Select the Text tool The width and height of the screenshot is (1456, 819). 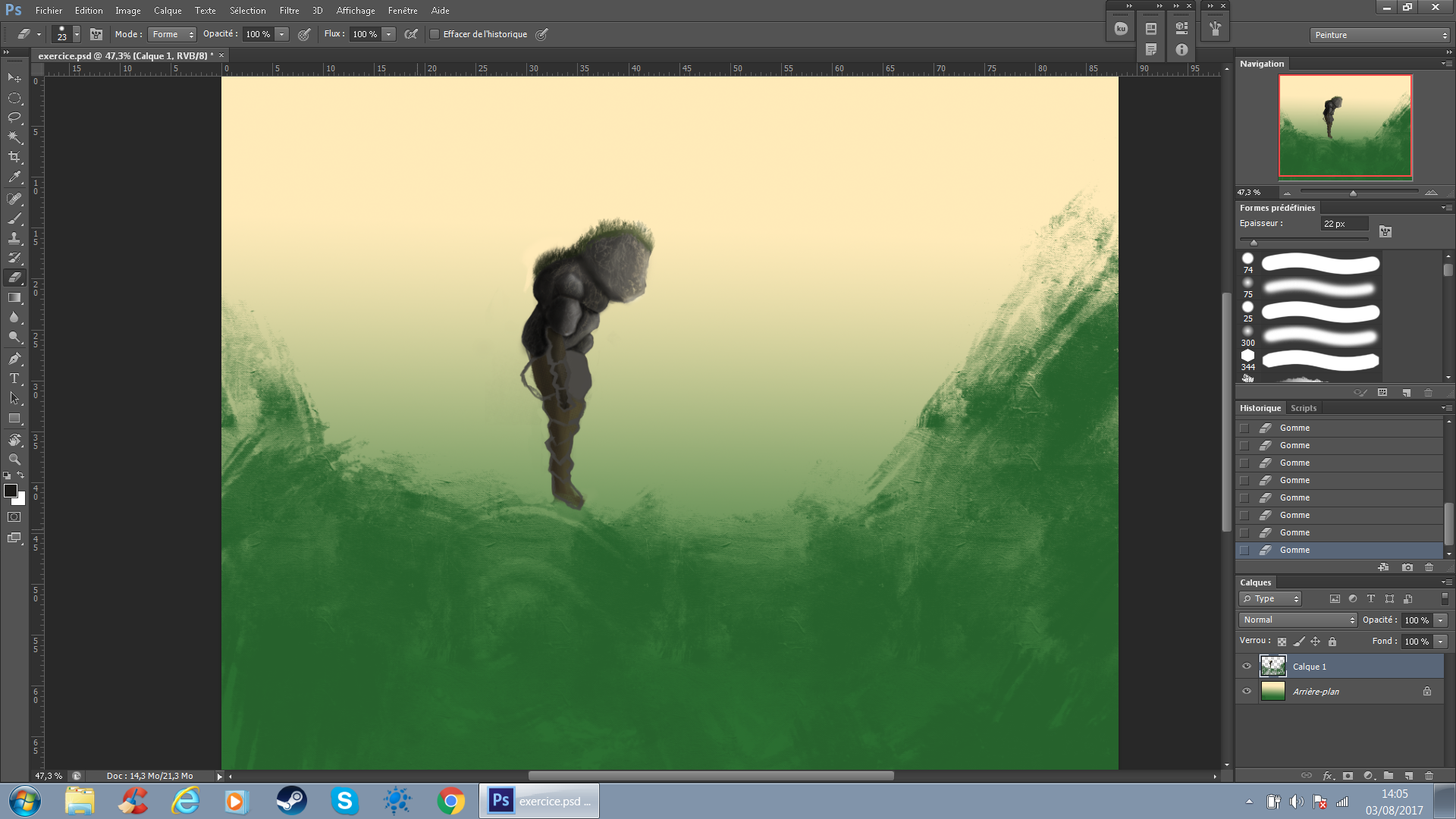(14, 378)
